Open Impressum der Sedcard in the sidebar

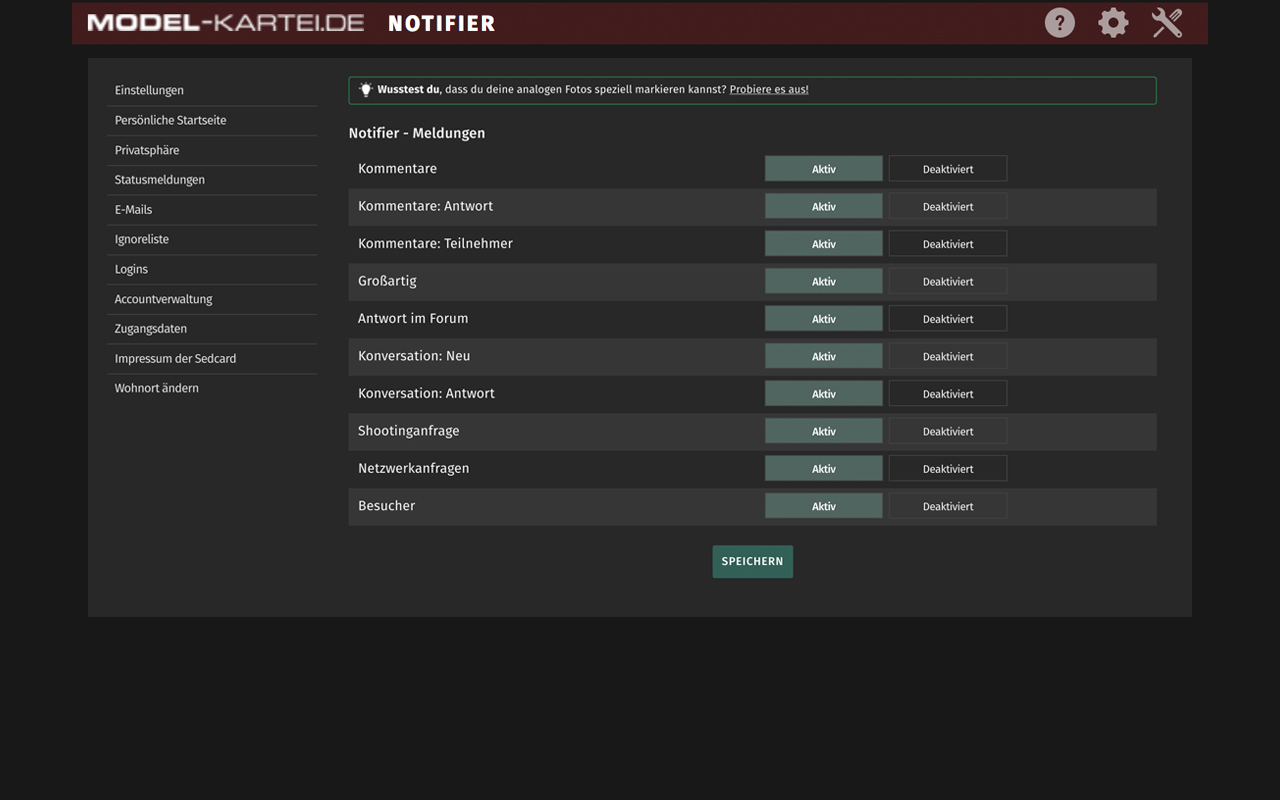212,359
